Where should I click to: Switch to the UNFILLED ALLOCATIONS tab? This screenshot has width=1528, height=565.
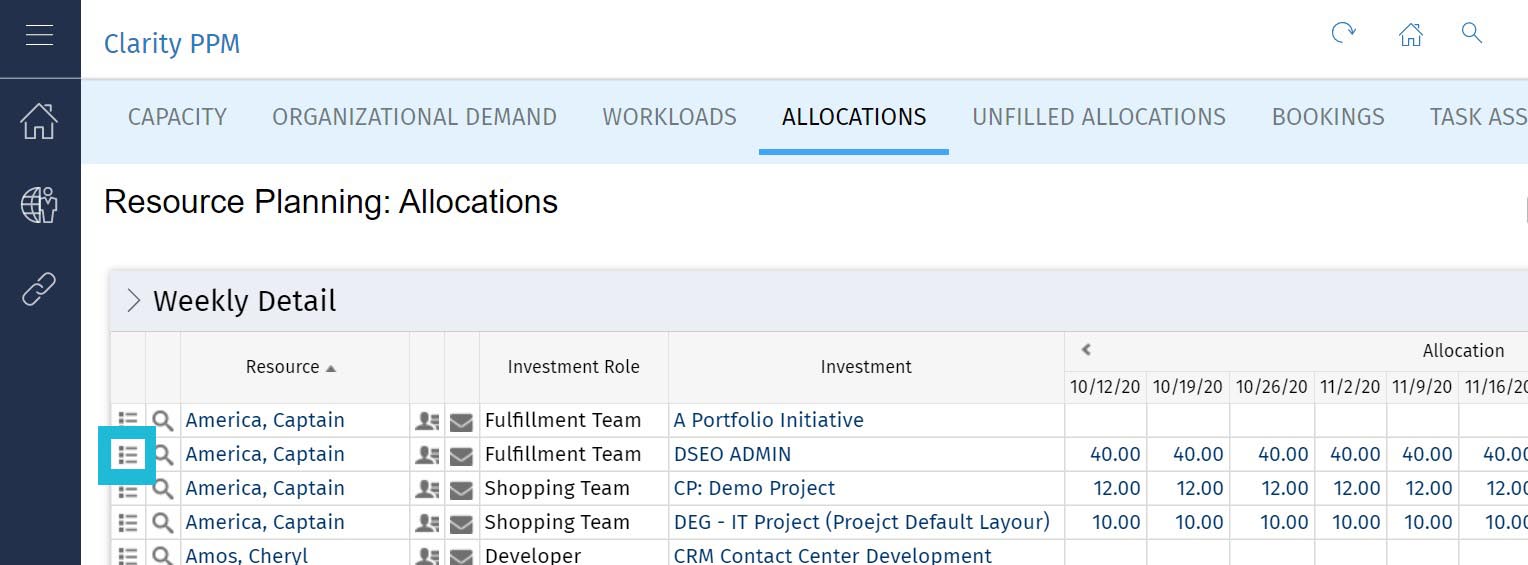(x=1099, y=117)
